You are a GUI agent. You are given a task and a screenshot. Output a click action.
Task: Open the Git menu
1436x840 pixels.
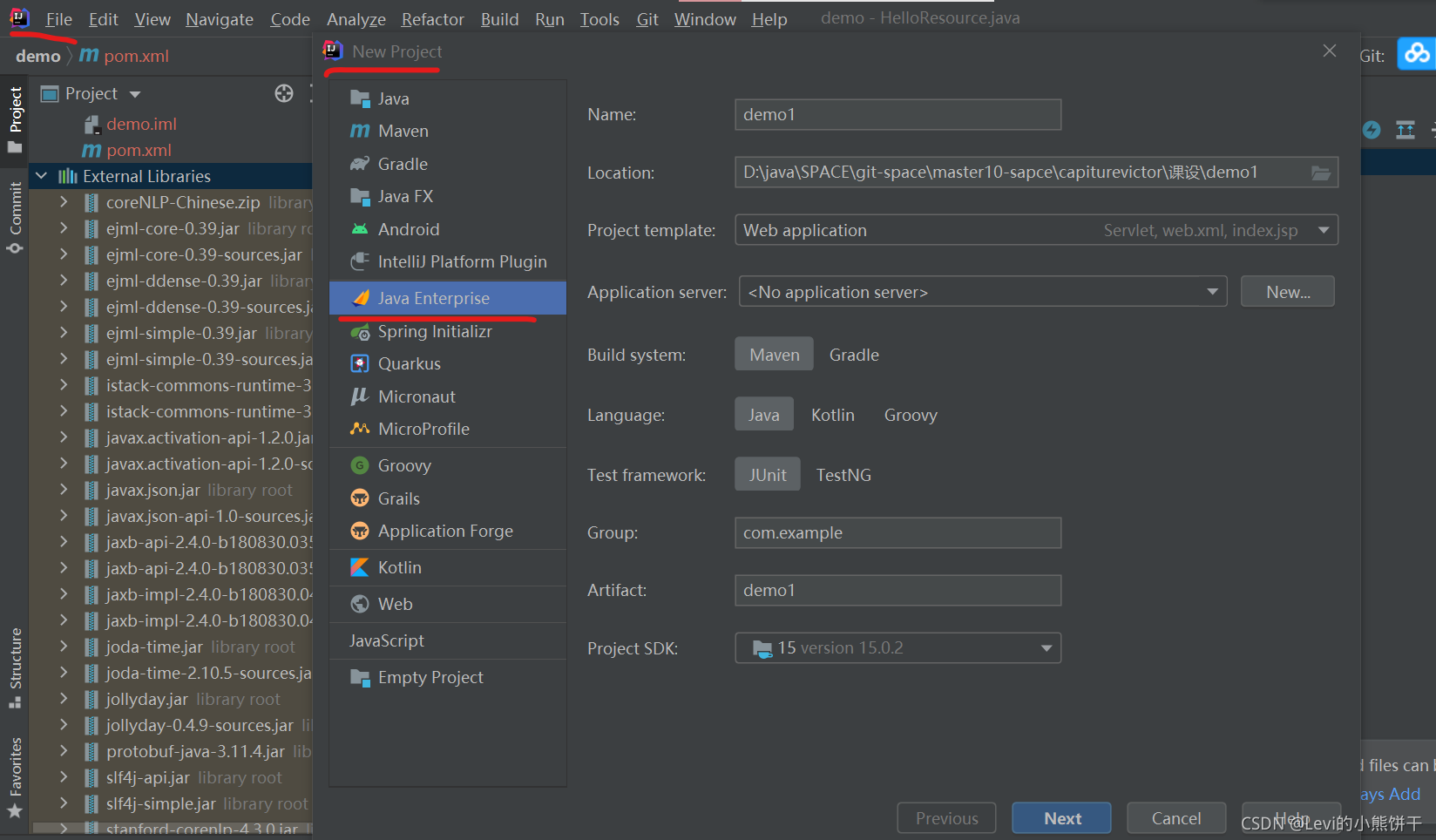click(647, 19)
